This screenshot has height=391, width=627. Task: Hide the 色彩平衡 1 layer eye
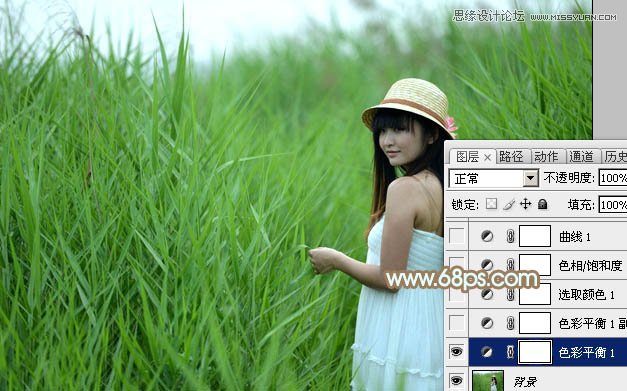(457, 352)
